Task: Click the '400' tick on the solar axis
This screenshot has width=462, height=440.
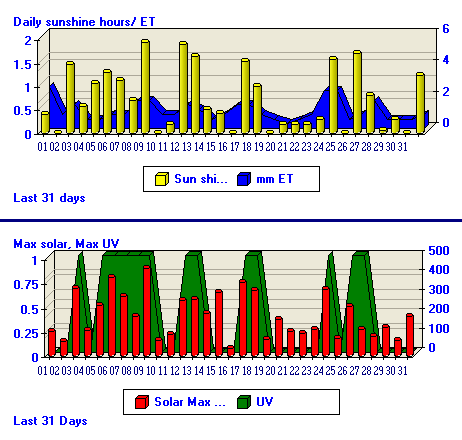Action: (x=439, y=269)
